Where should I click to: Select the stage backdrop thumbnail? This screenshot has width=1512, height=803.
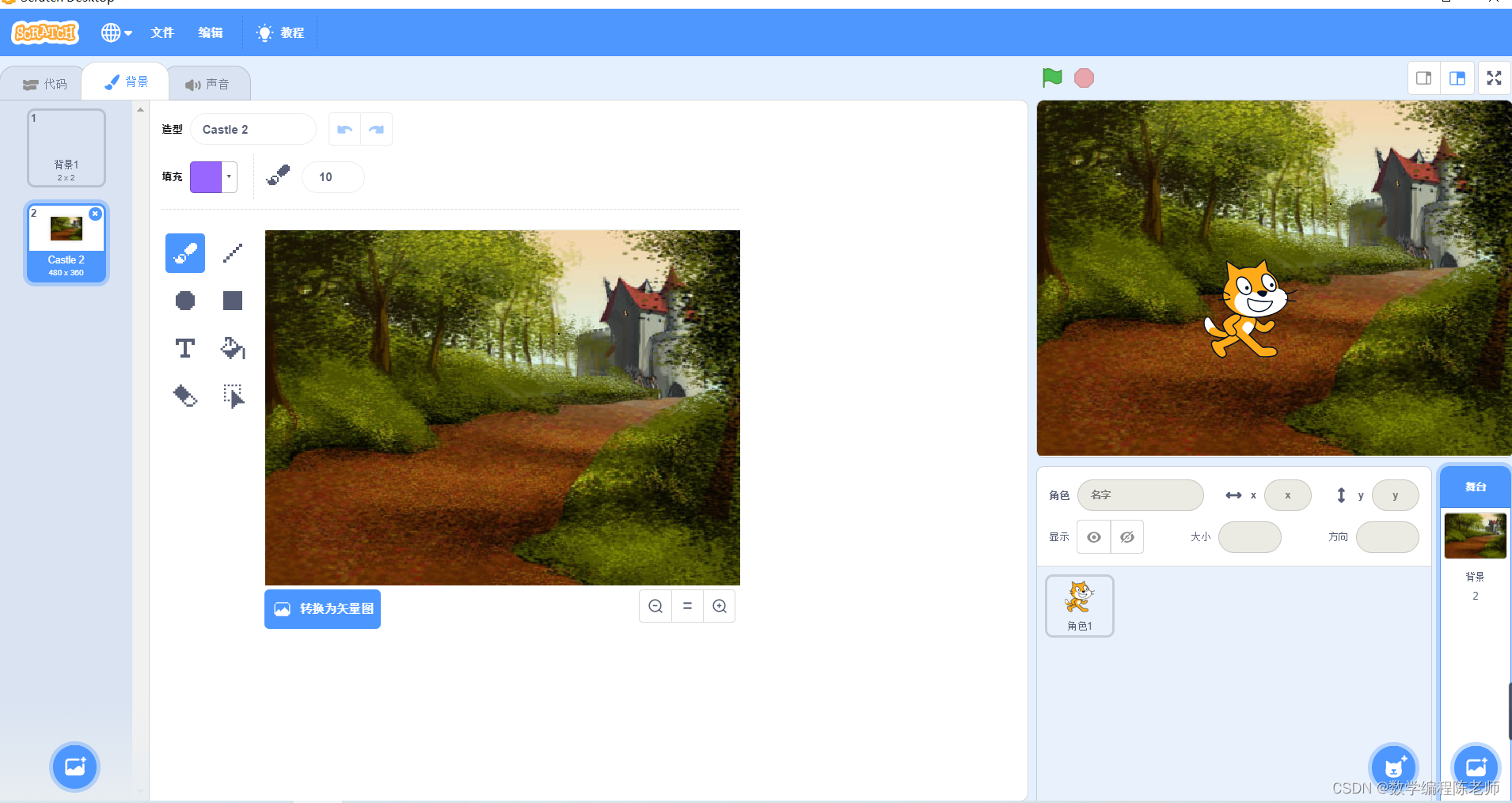point(1476,536)
